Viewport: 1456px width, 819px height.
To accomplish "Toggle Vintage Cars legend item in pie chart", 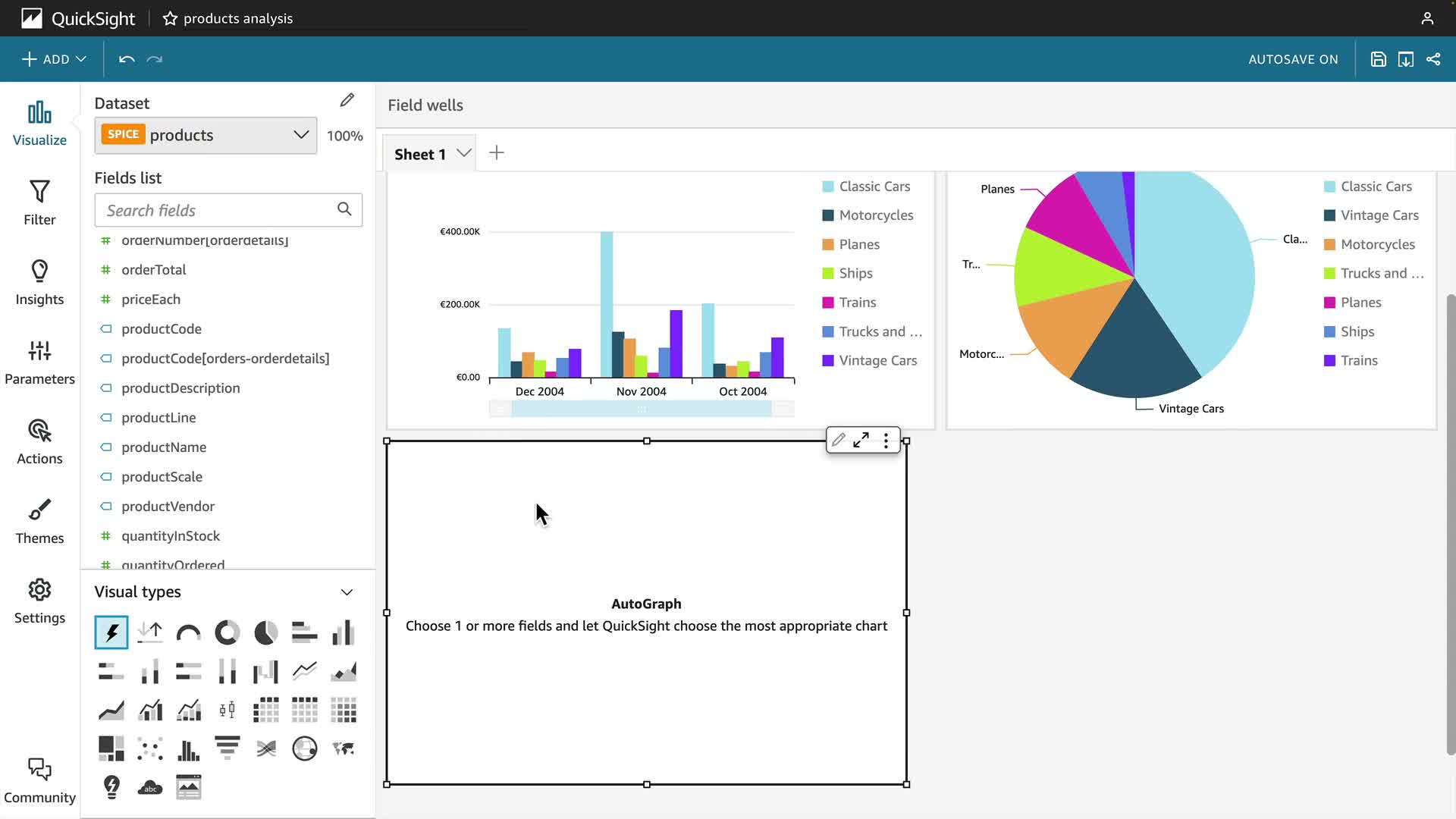I will (1379, 215).
